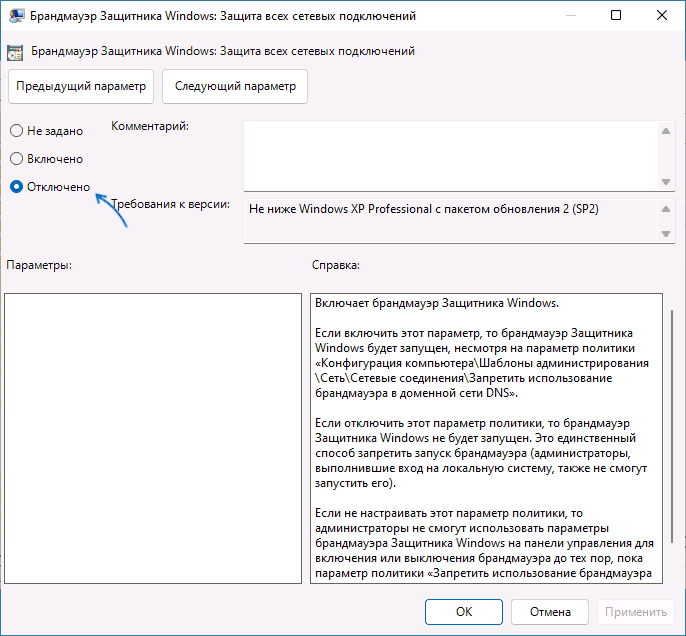Click the paragraph starting «Если включить этот параметр»

[x=481, y=363]
